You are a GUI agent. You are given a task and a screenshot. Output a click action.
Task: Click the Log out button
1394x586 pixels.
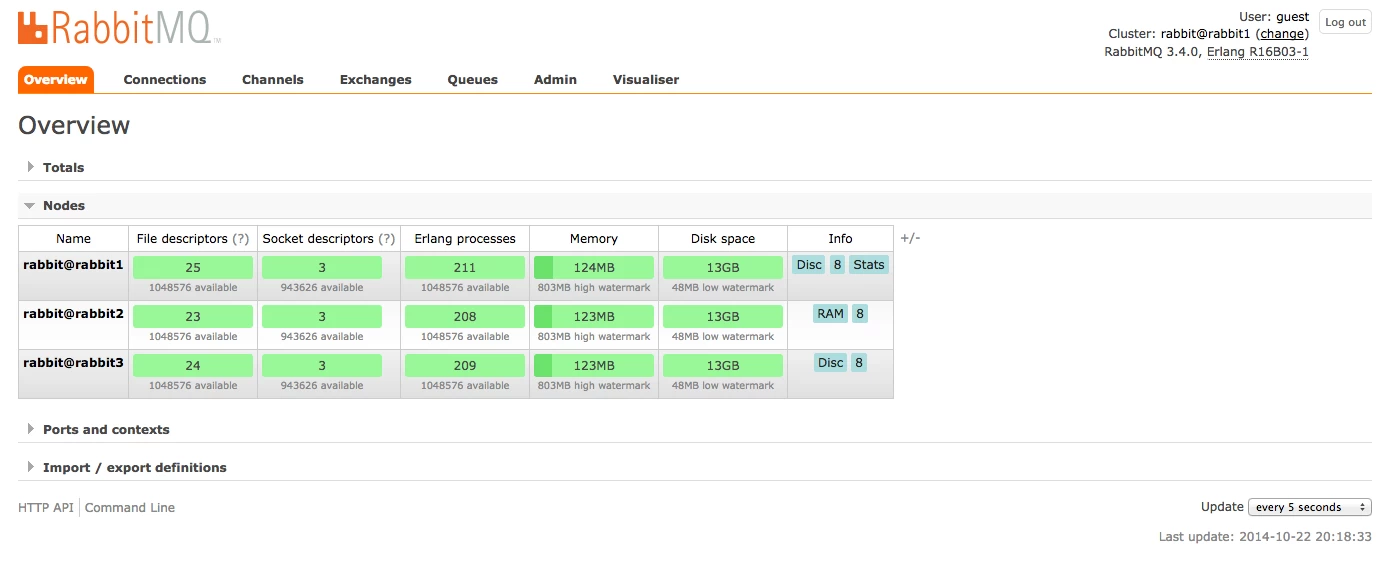1345,22
